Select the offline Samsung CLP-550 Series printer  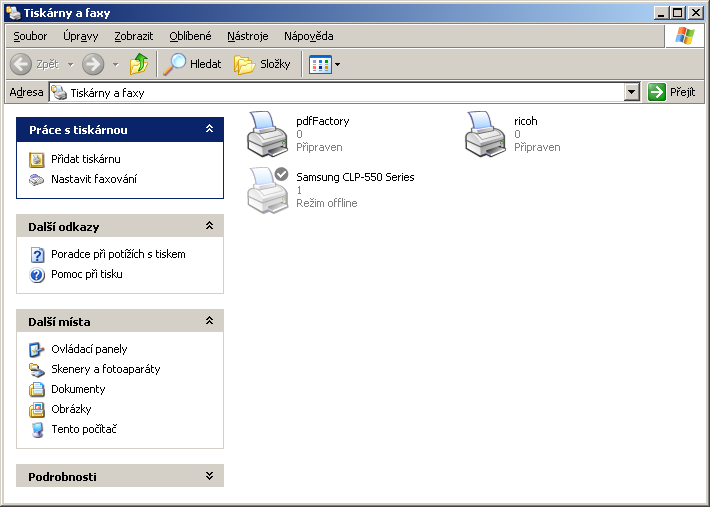[x=266, y=190]
